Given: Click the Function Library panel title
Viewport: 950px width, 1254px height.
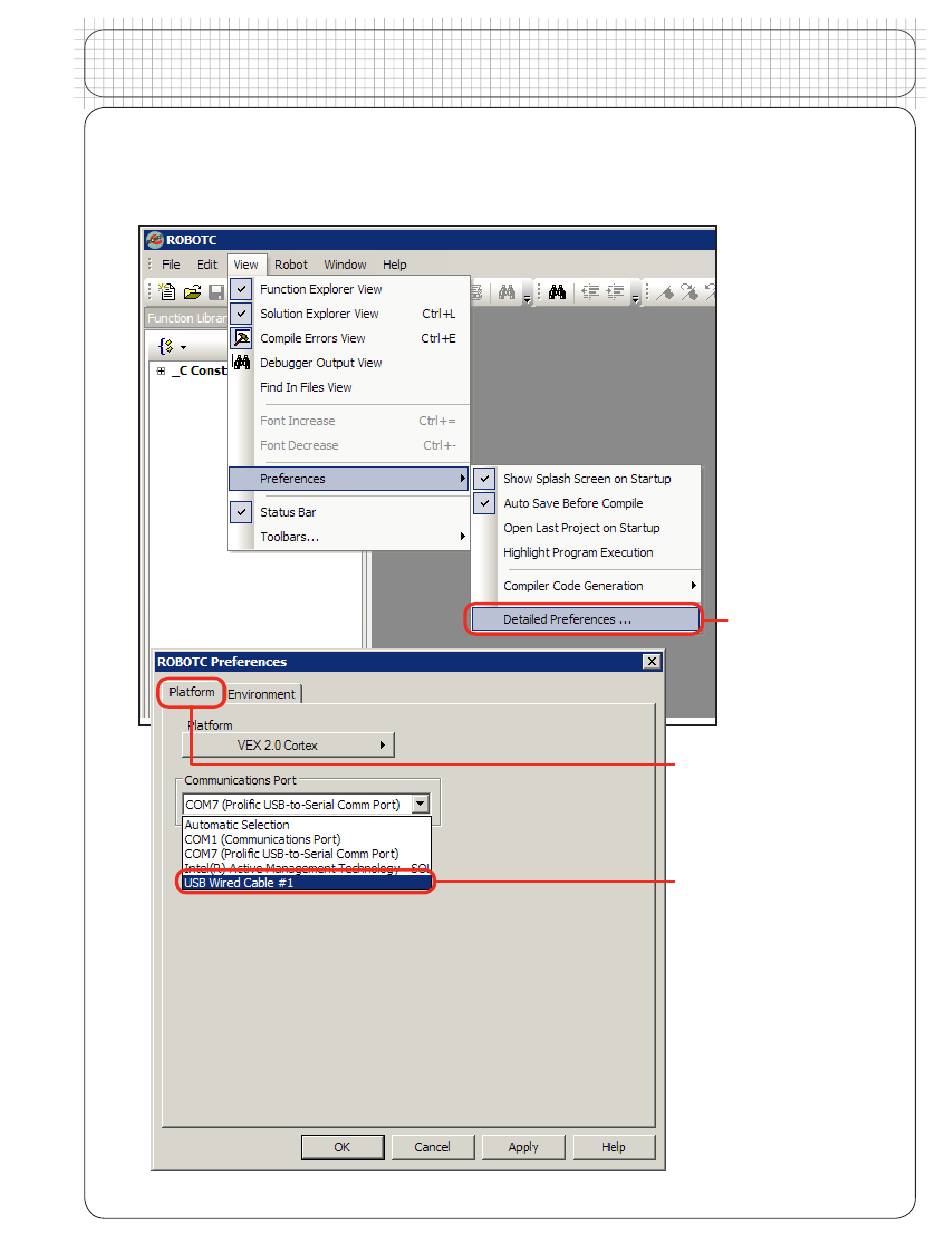Looking at the screenshot, I should pos(187,319).
